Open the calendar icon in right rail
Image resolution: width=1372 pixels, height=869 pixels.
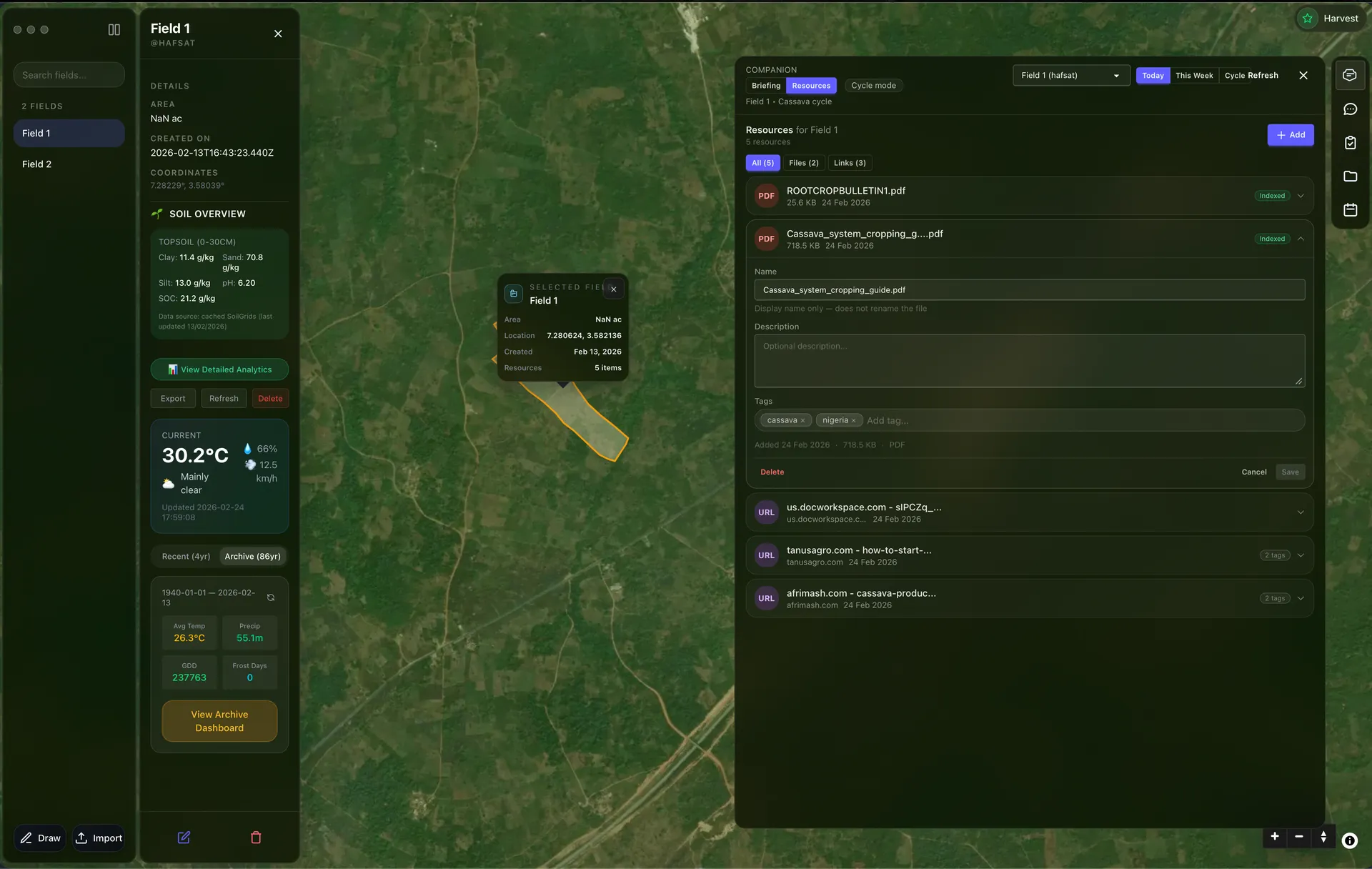1350,210
